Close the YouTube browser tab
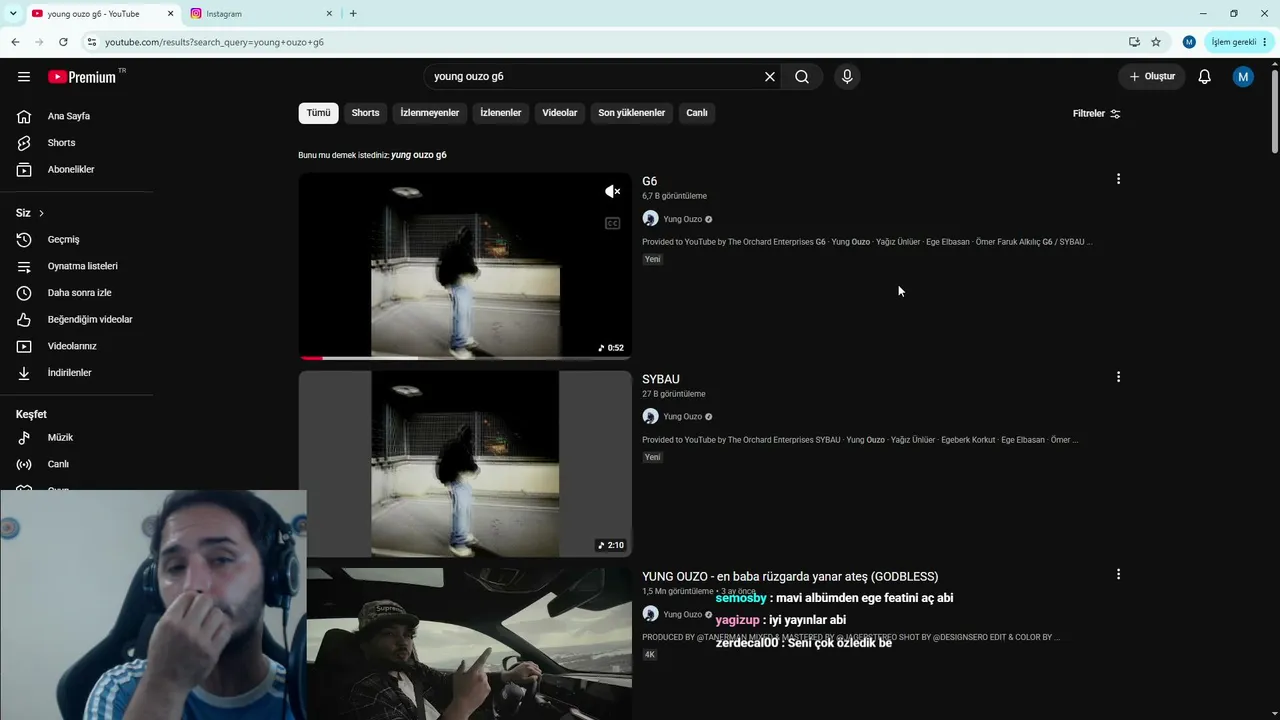1280x720 pixels. 170,14
